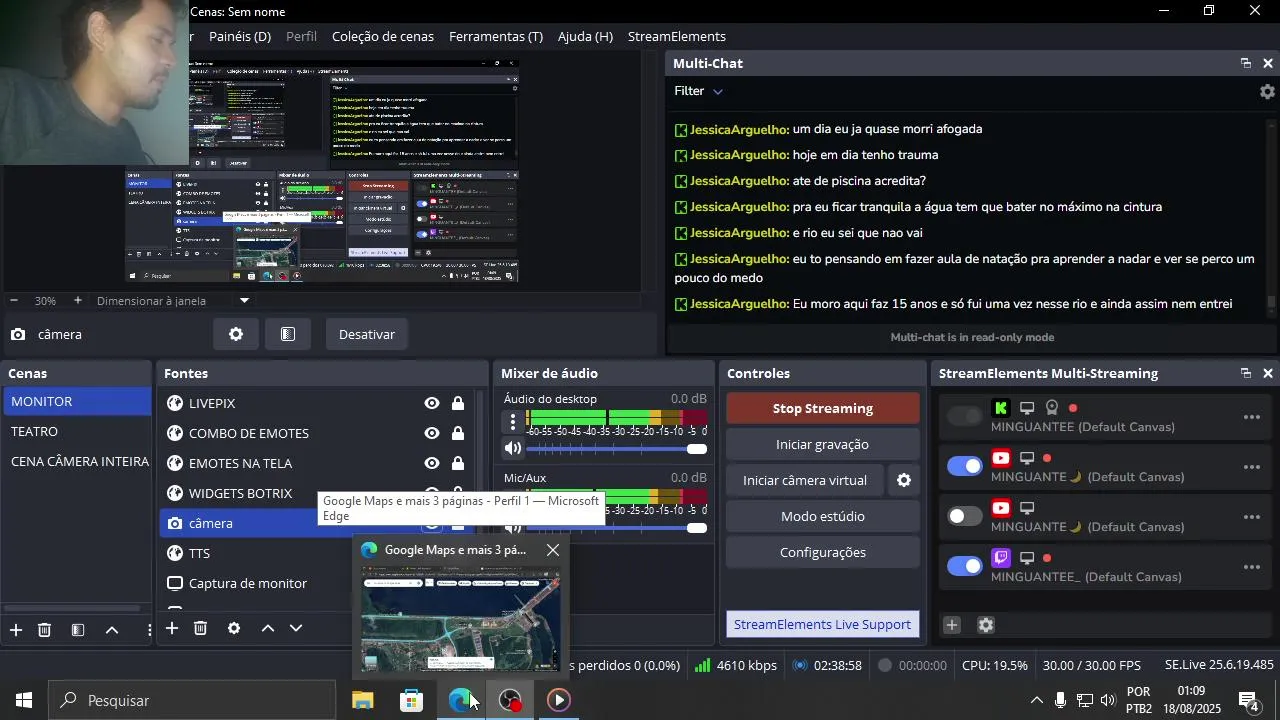Toggle the Twitch MINGUANTEE_ stream switch

coord(965,566)
